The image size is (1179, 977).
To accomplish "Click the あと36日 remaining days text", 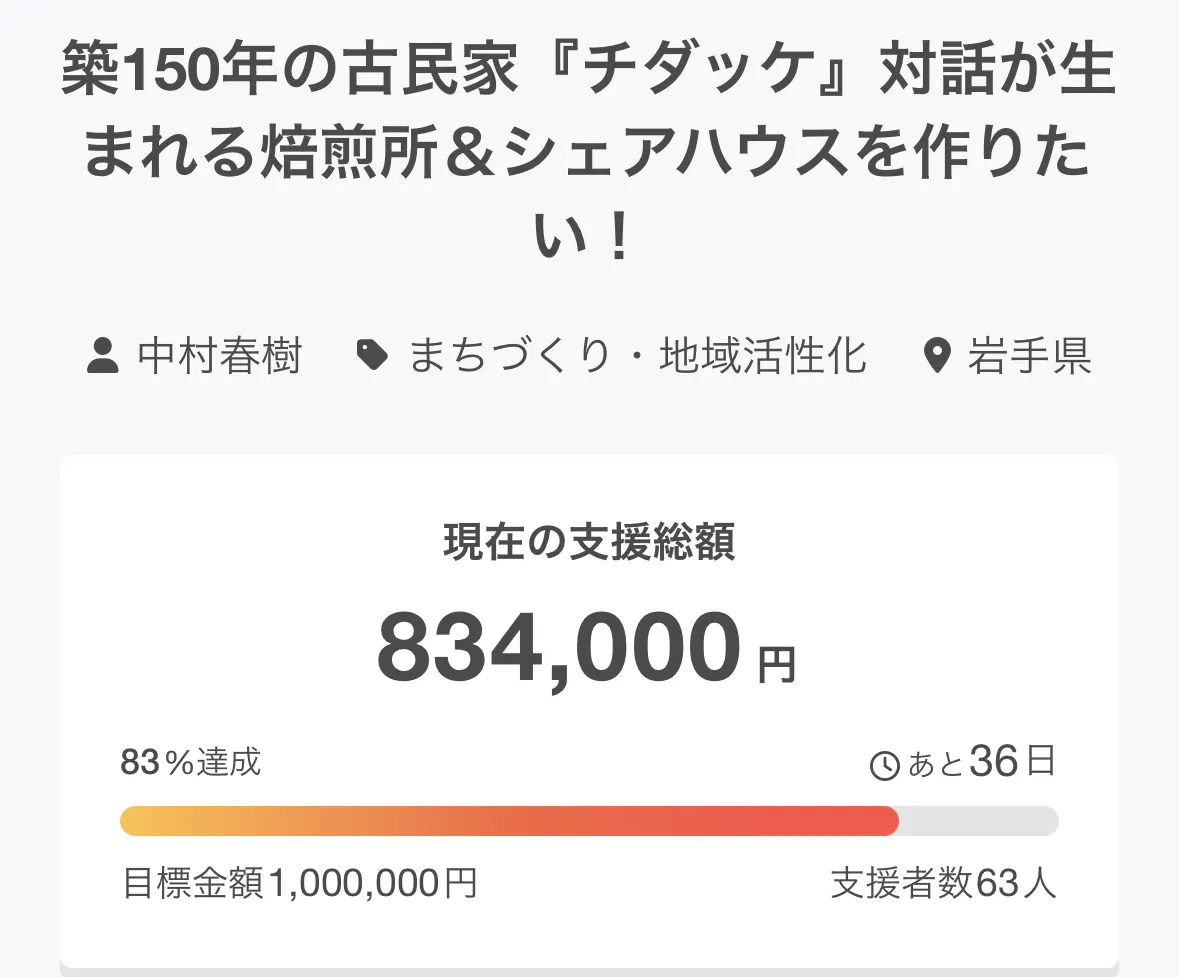I will (981, 763).
